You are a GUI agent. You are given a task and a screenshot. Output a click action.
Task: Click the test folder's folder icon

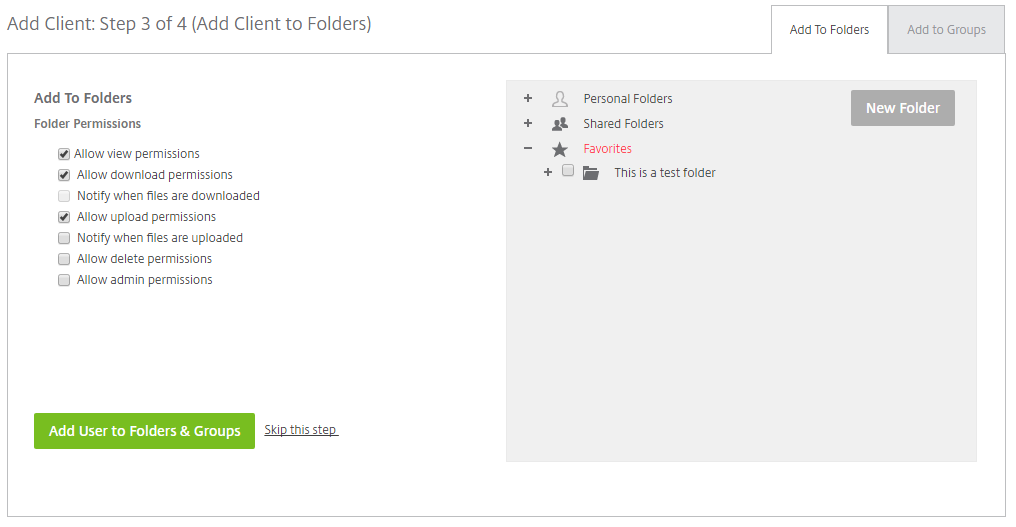(590, 173)
